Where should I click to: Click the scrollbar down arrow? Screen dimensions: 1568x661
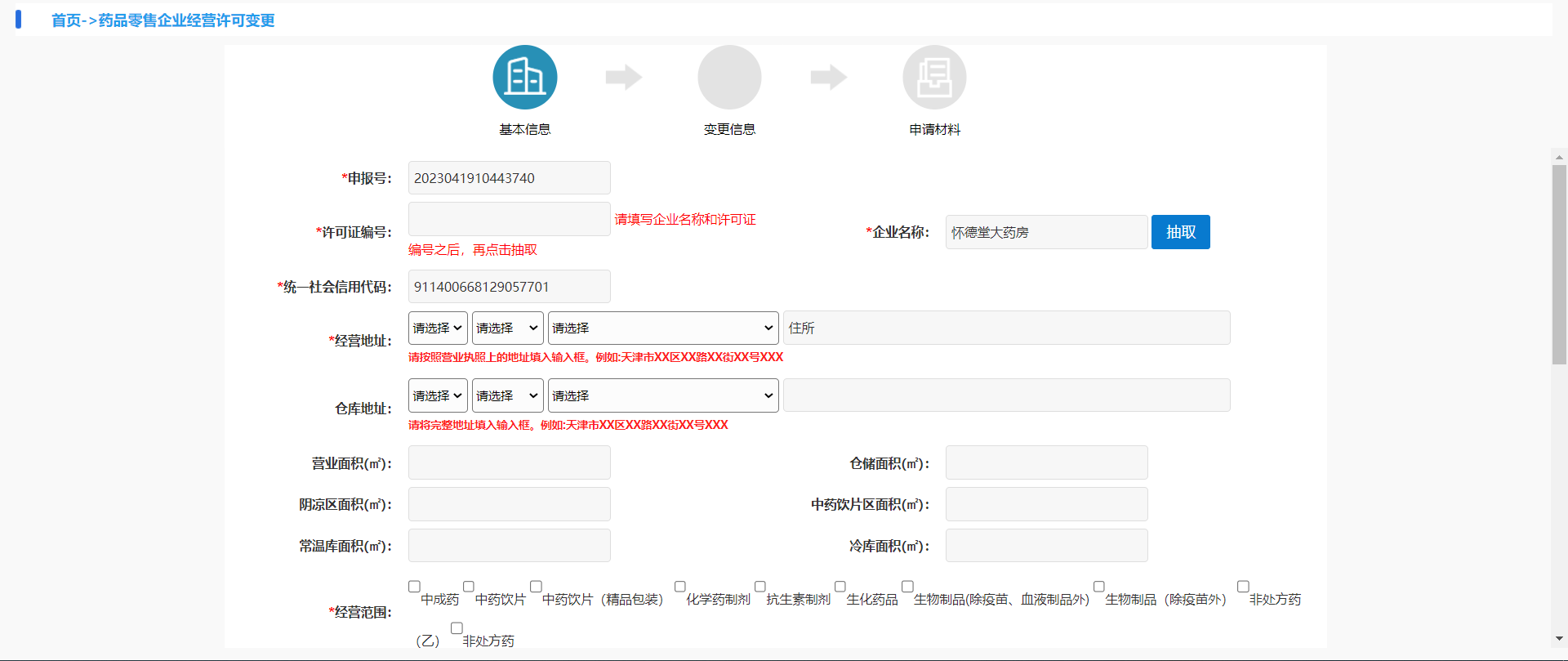click(1559, 638)
